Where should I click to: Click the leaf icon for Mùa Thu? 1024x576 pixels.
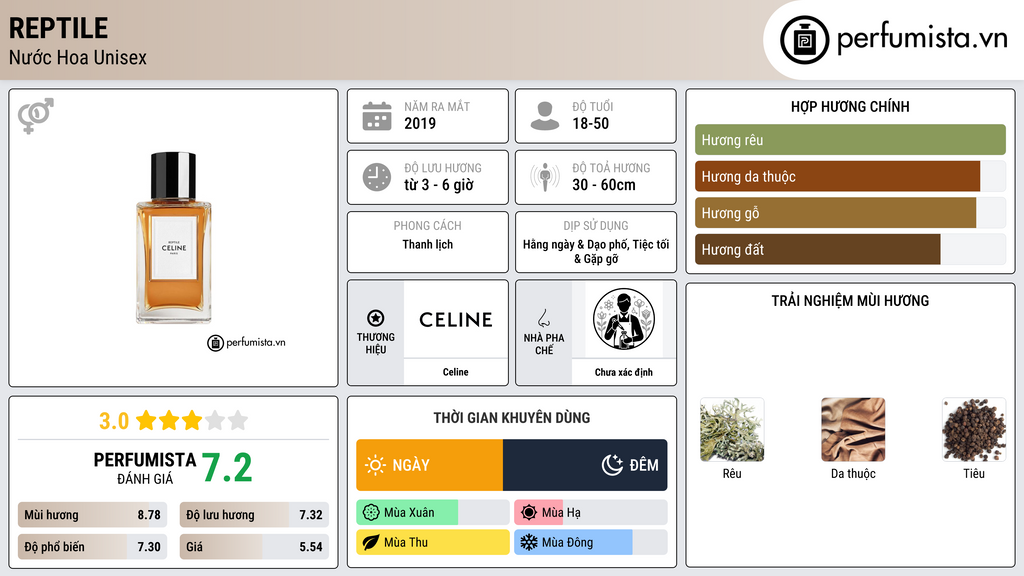pyautogui.click(x=370, y=542)
